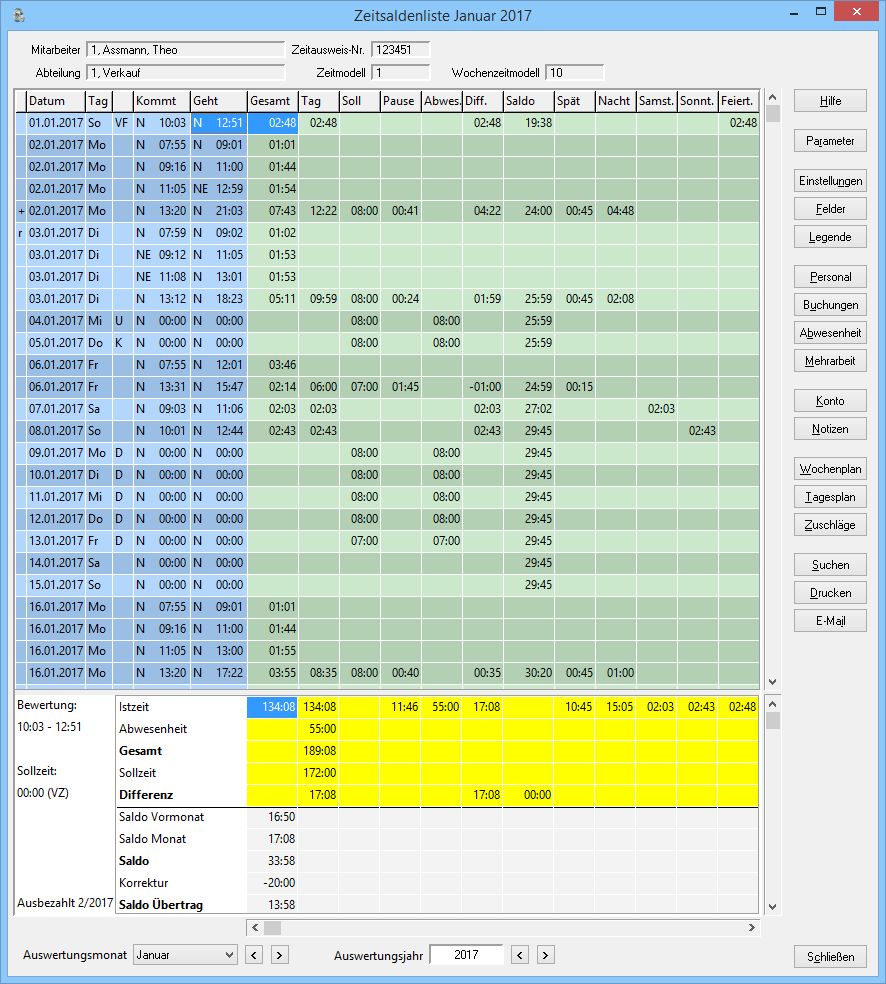Viewport: 886px width, 984px height.
Task: Click the down arrow on the day table's vertical scrollbar
Action: point(772,682)
